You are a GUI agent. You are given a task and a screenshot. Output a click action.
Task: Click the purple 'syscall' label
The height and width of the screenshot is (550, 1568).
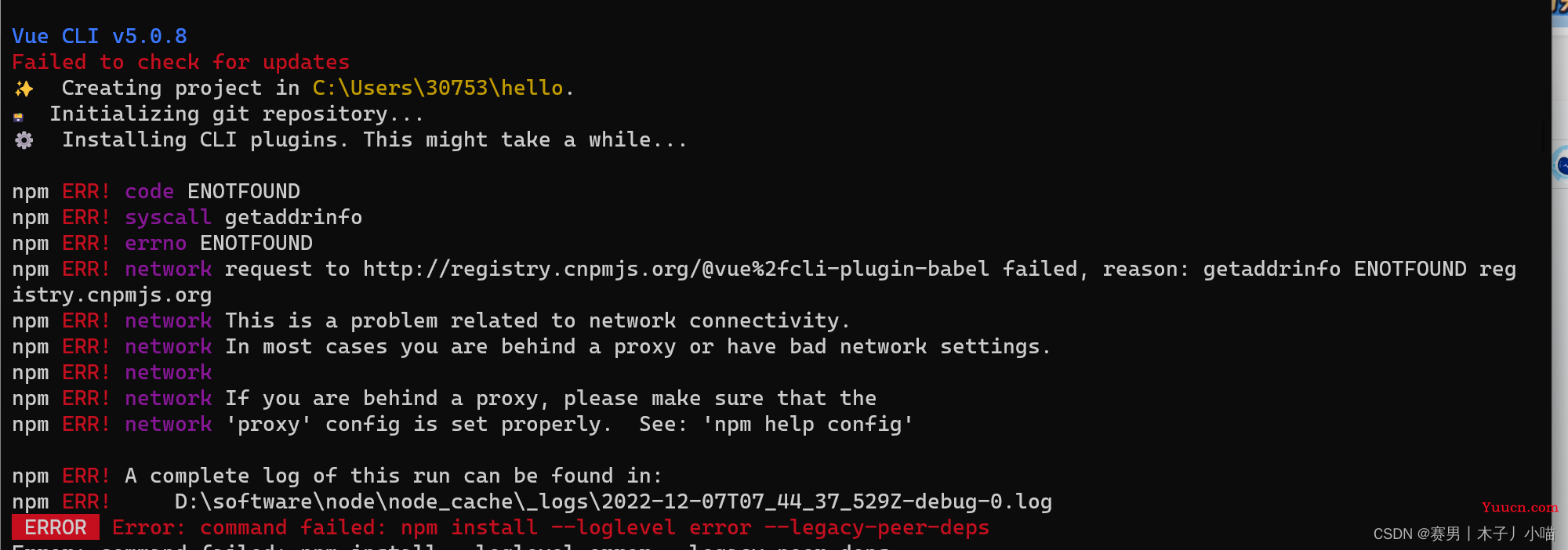168,217
